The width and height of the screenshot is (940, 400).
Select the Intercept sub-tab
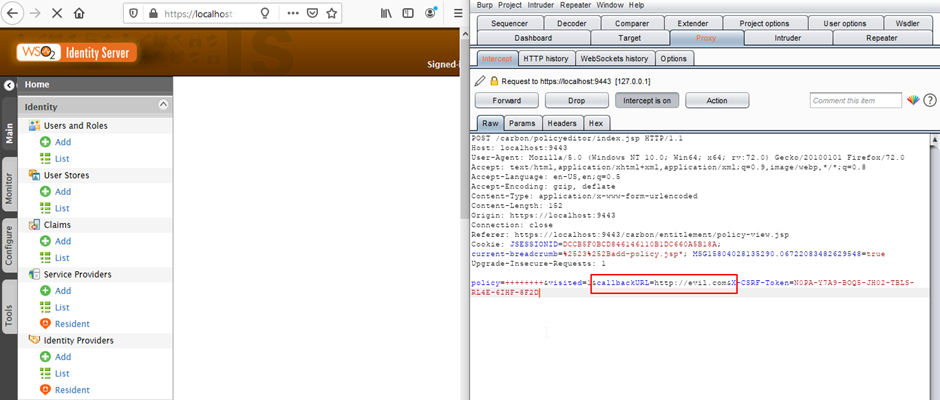point(498,59)
